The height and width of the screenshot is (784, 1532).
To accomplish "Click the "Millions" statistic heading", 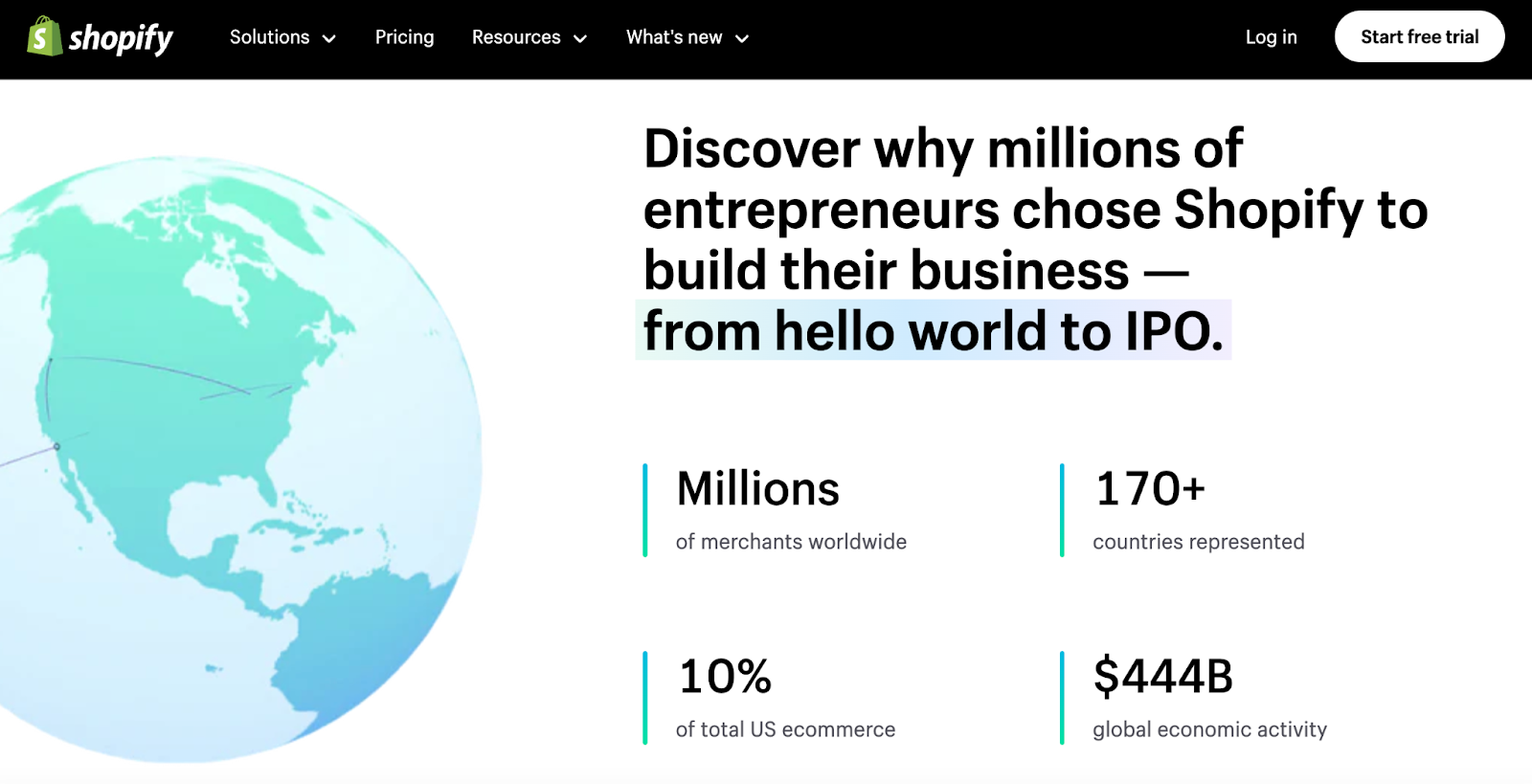I will tap(757, 489).
